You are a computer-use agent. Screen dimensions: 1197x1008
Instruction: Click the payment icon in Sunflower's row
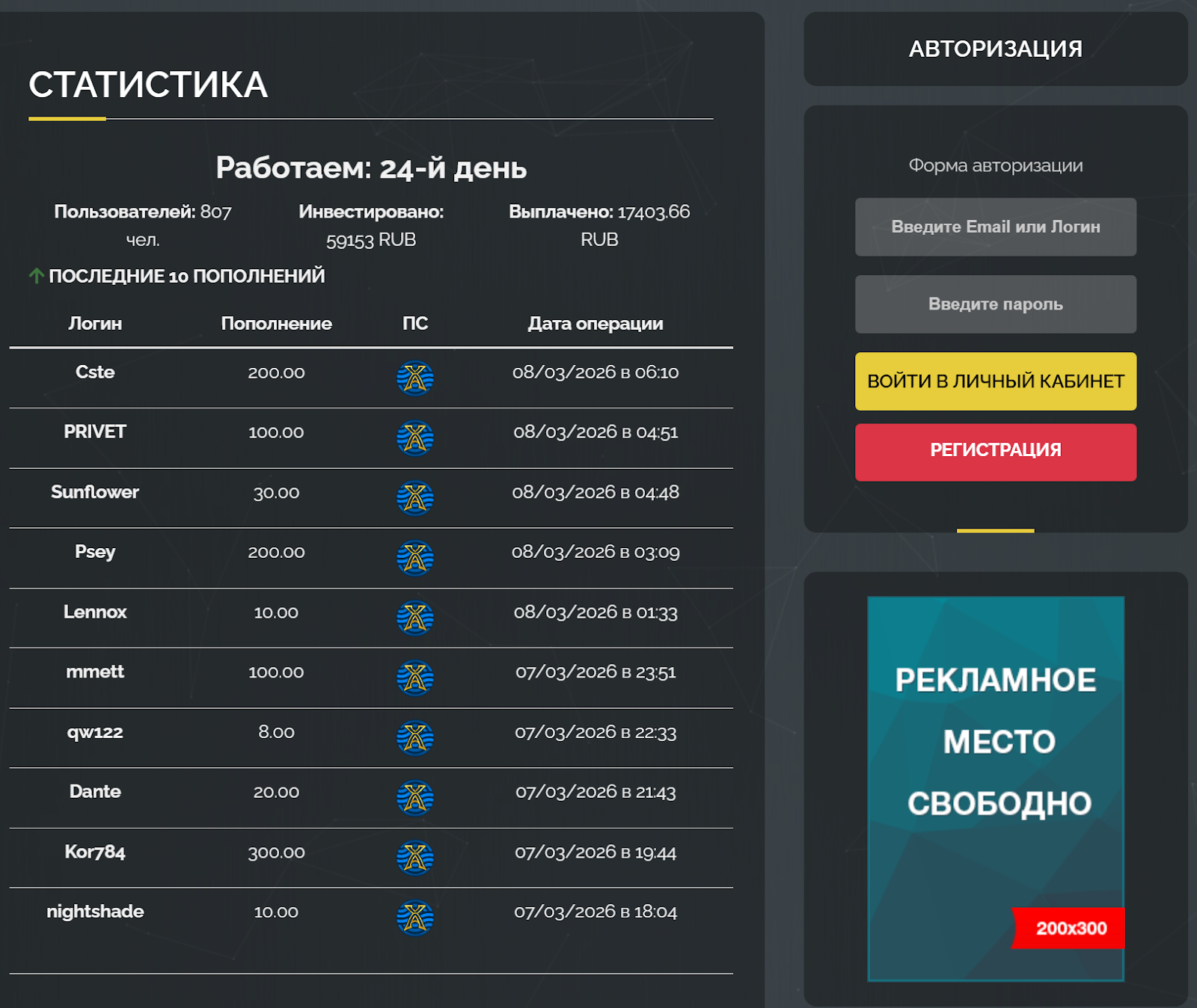[416, 500]
